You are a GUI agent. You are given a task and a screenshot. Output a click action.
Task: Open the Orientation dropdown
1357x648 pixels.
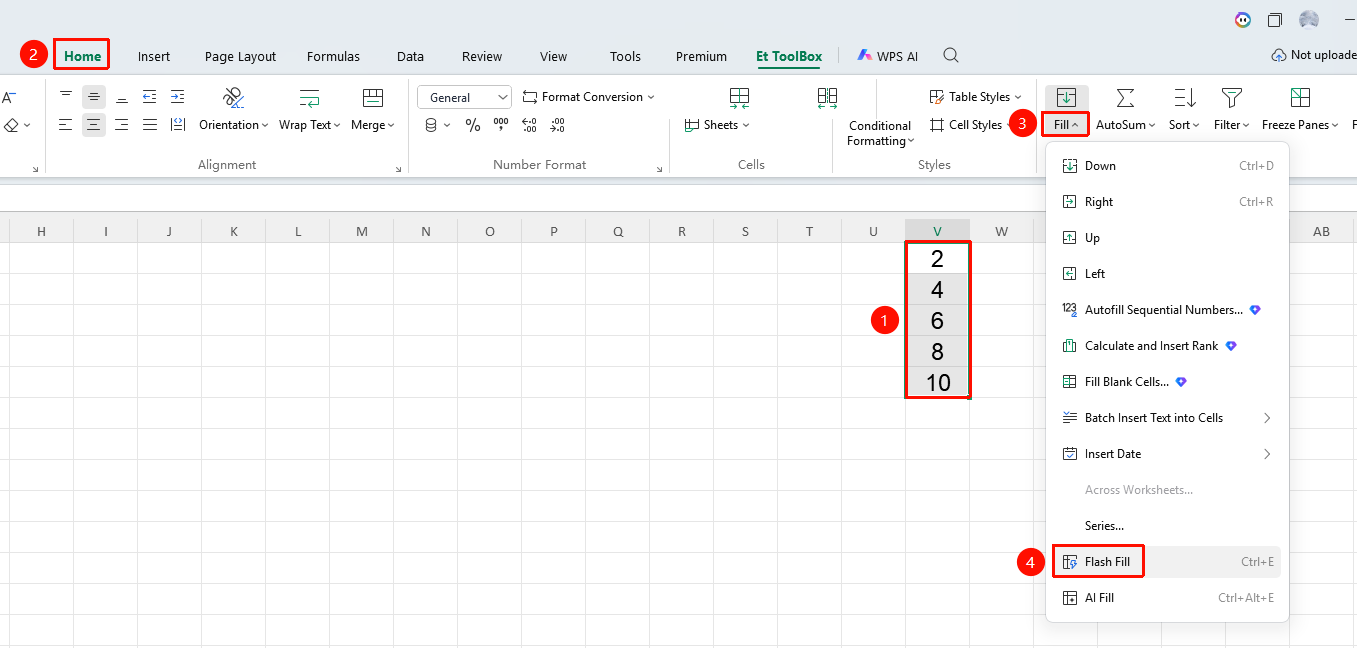click(234, 125)
